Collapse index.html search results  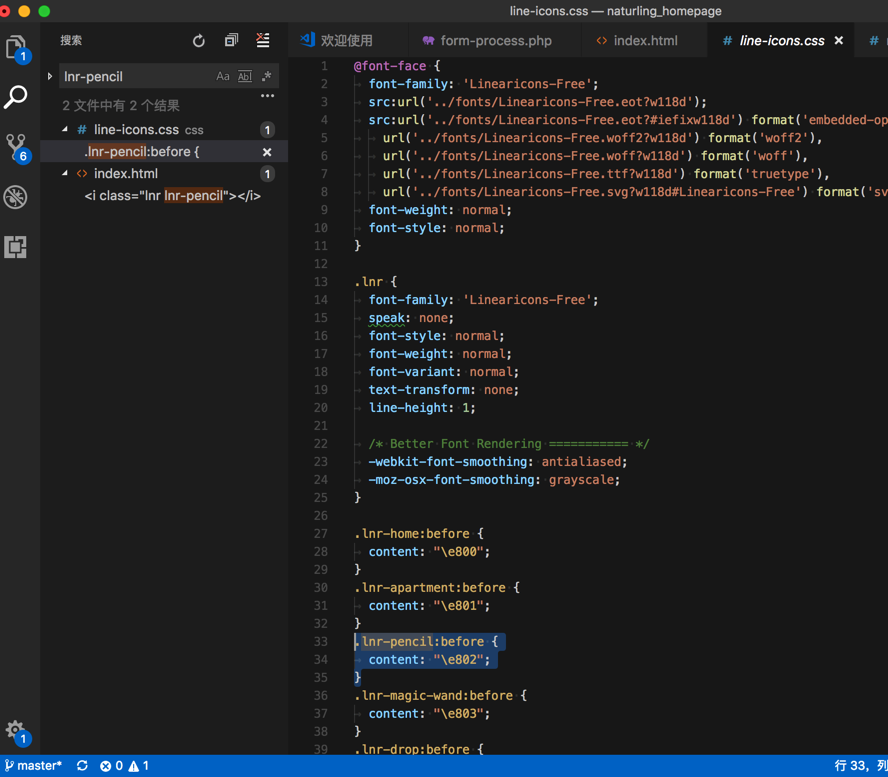tap(66, 174)
